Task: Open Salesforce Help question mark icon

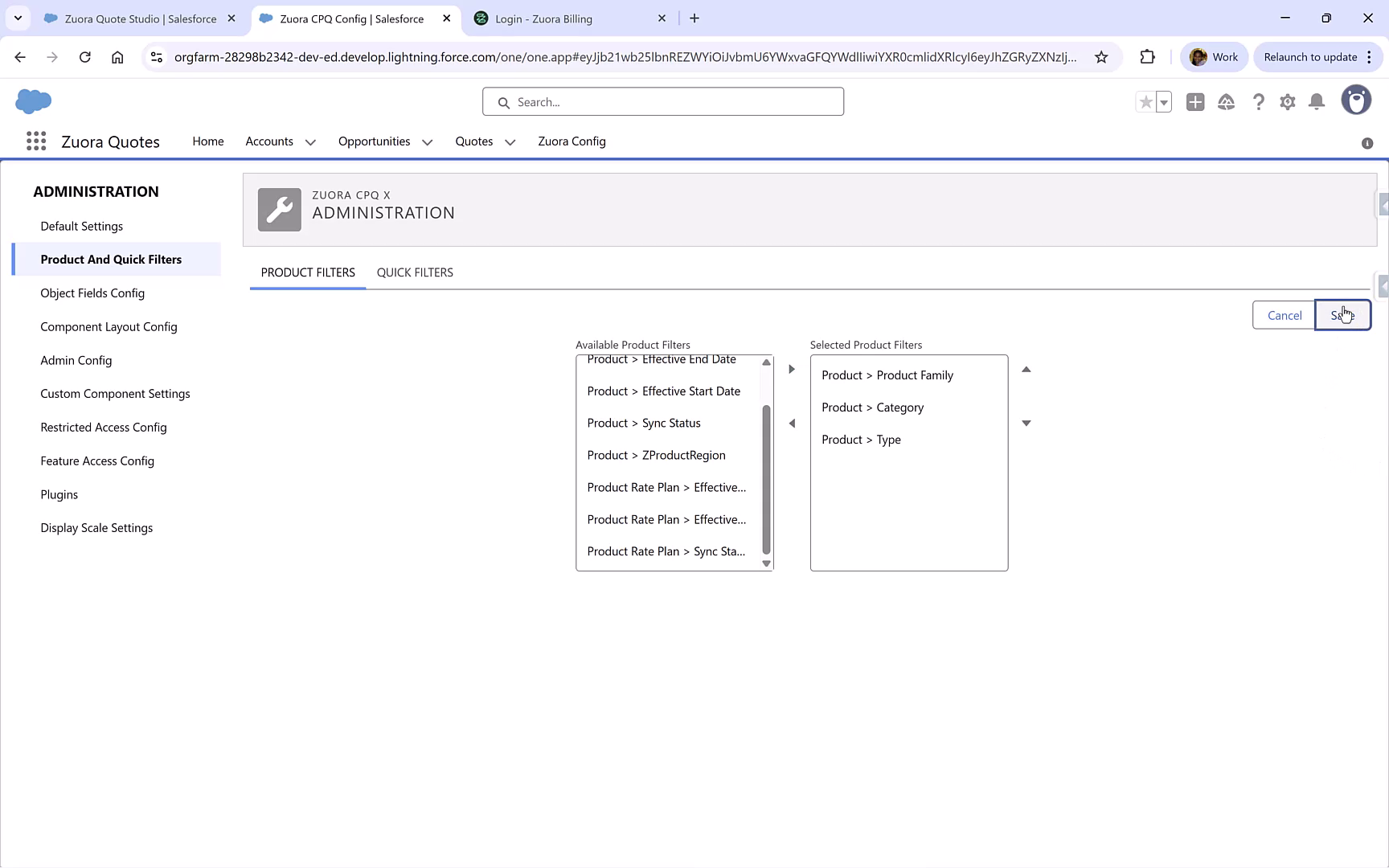Action: click(1258, 102)
